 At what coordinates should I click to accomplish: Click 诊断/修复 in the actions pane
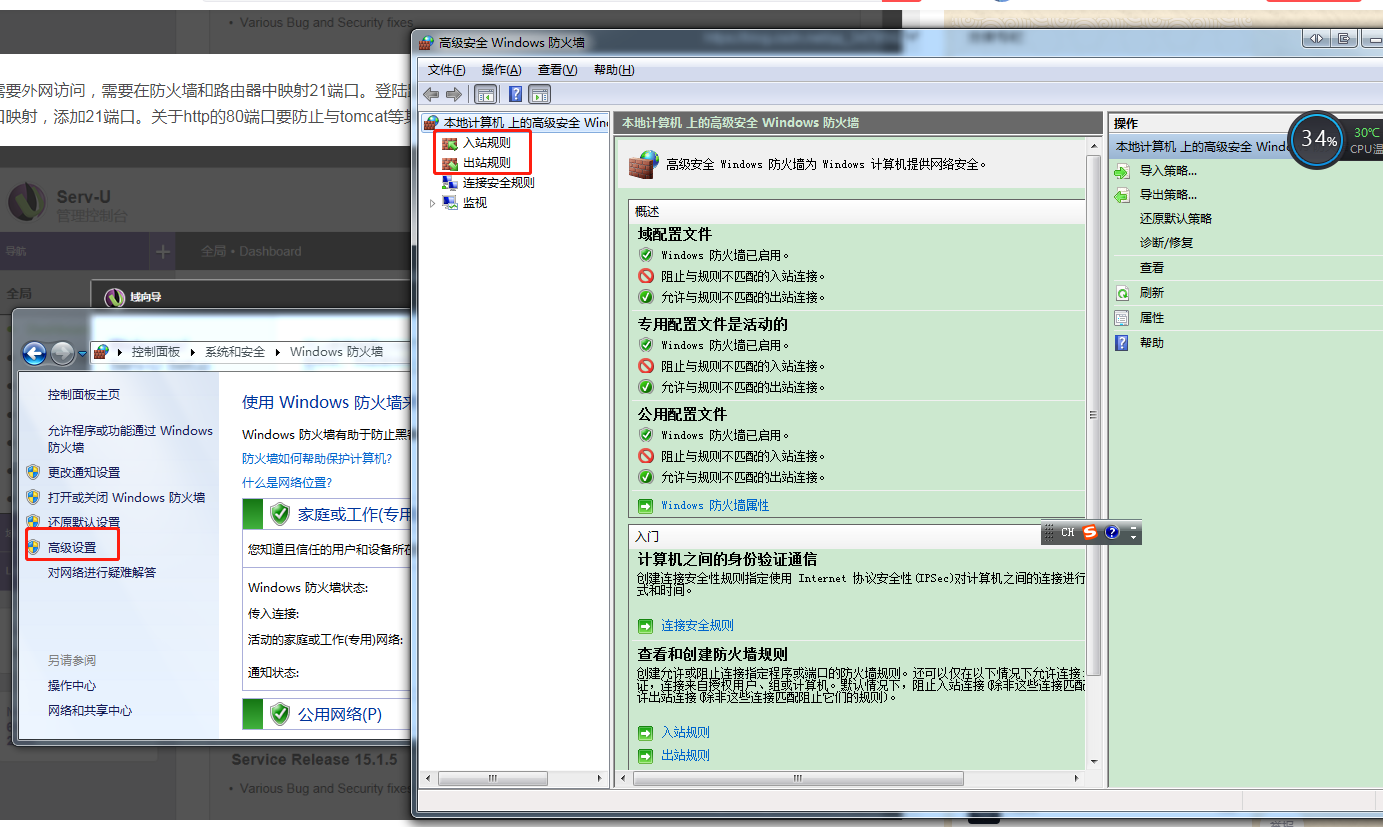1166,243
